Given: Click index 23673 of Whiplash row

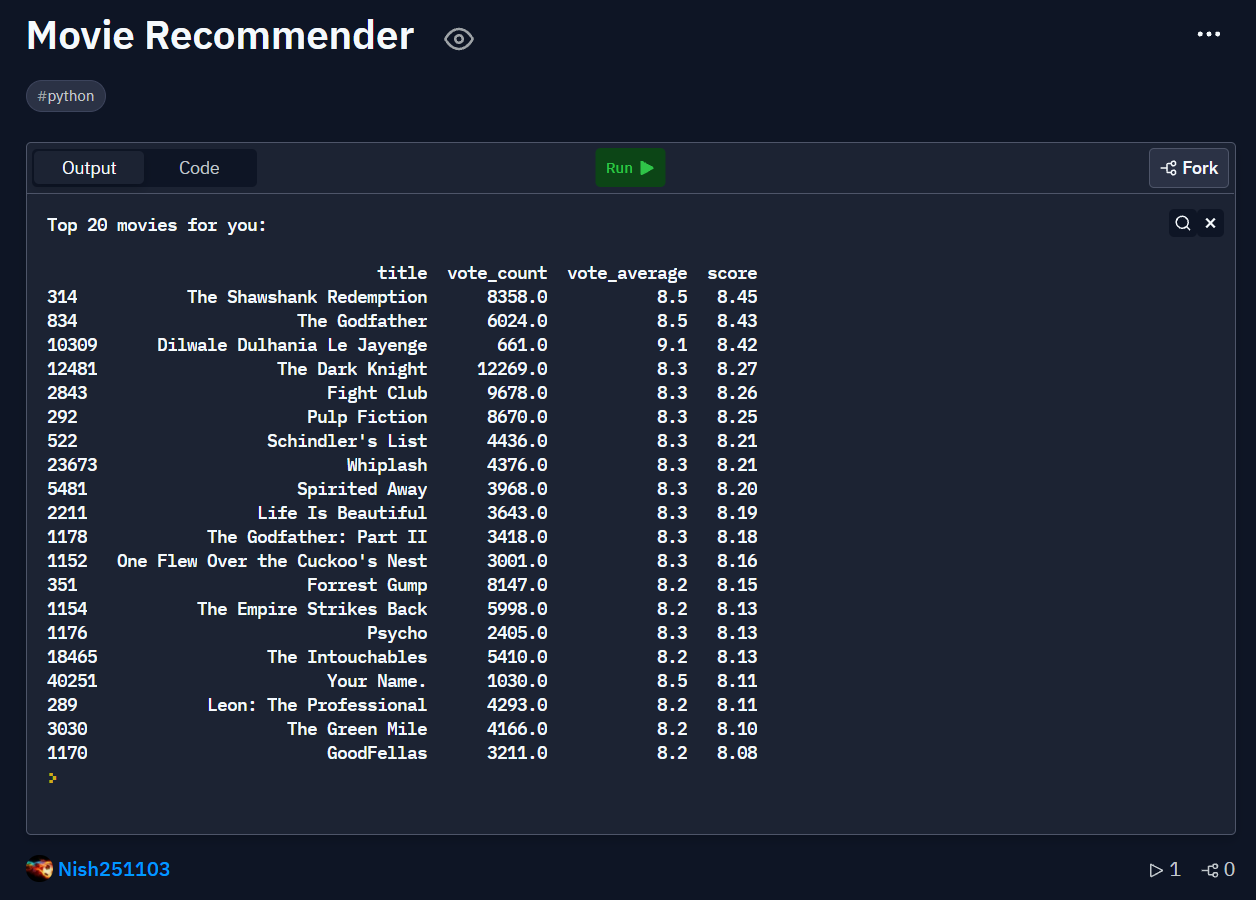Looking at the screenshot, I should pos(72,465).
